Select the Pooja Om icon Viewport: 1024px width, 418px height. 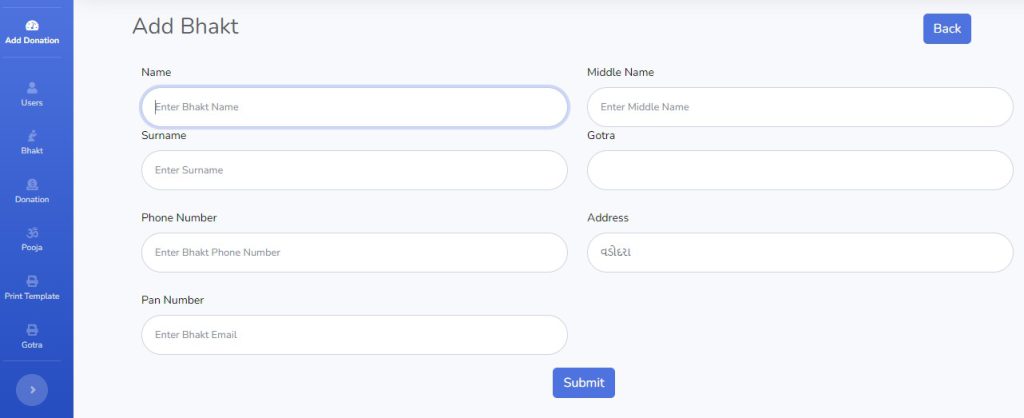click(32, 233)
